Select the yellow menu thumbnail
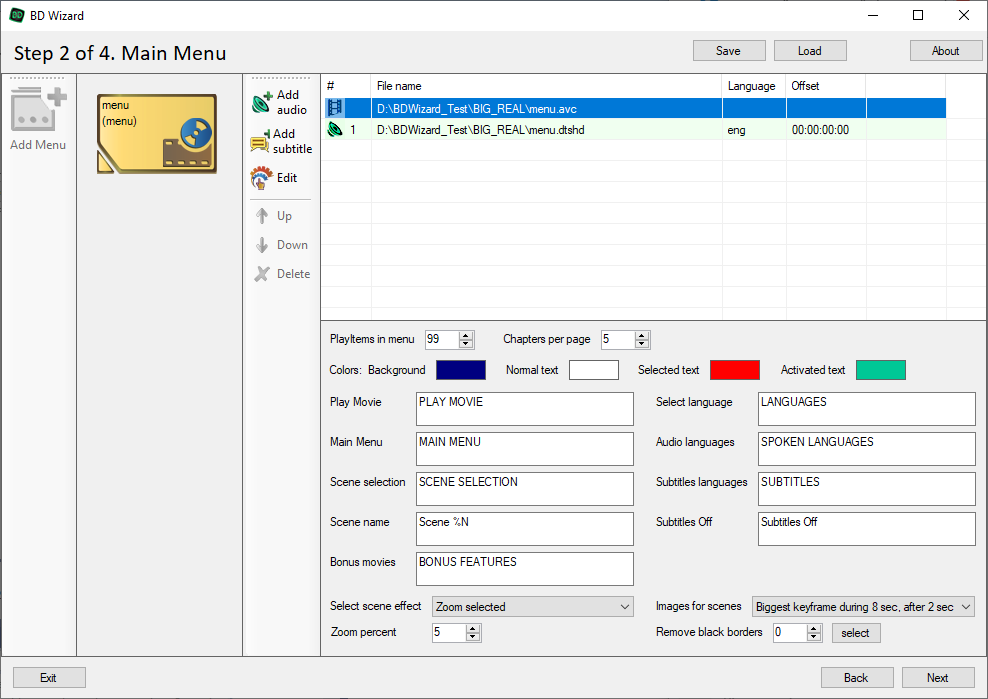Viewport: 988px width, 699px height. coord(157,134)
